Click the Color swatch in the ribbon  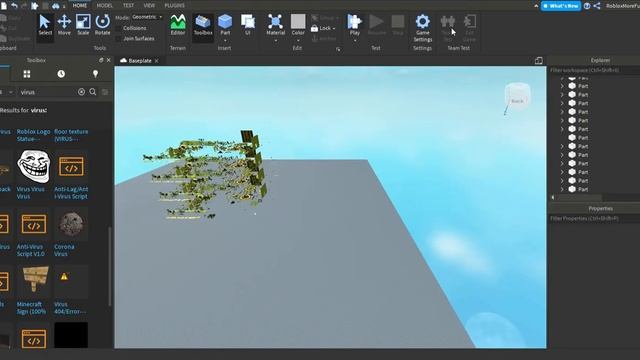pos(298,21)
